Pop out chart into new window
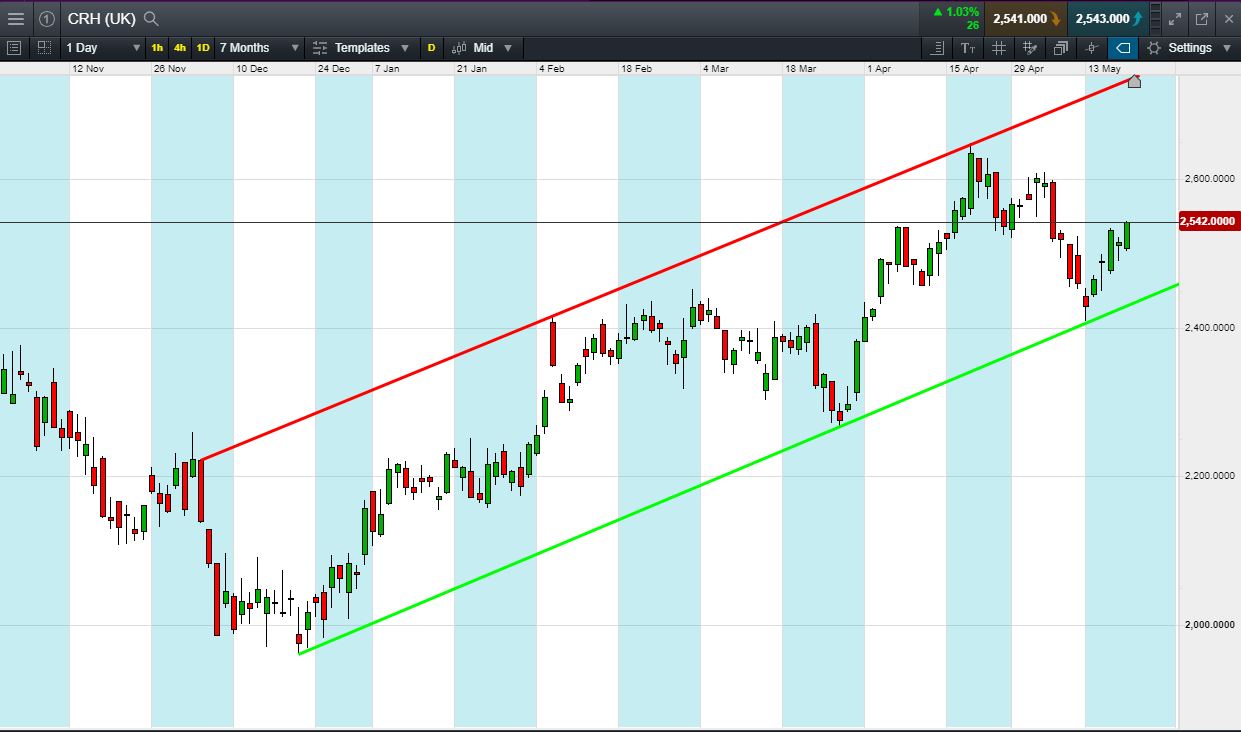This screenshot has width=1241, height=732. 1201,18
